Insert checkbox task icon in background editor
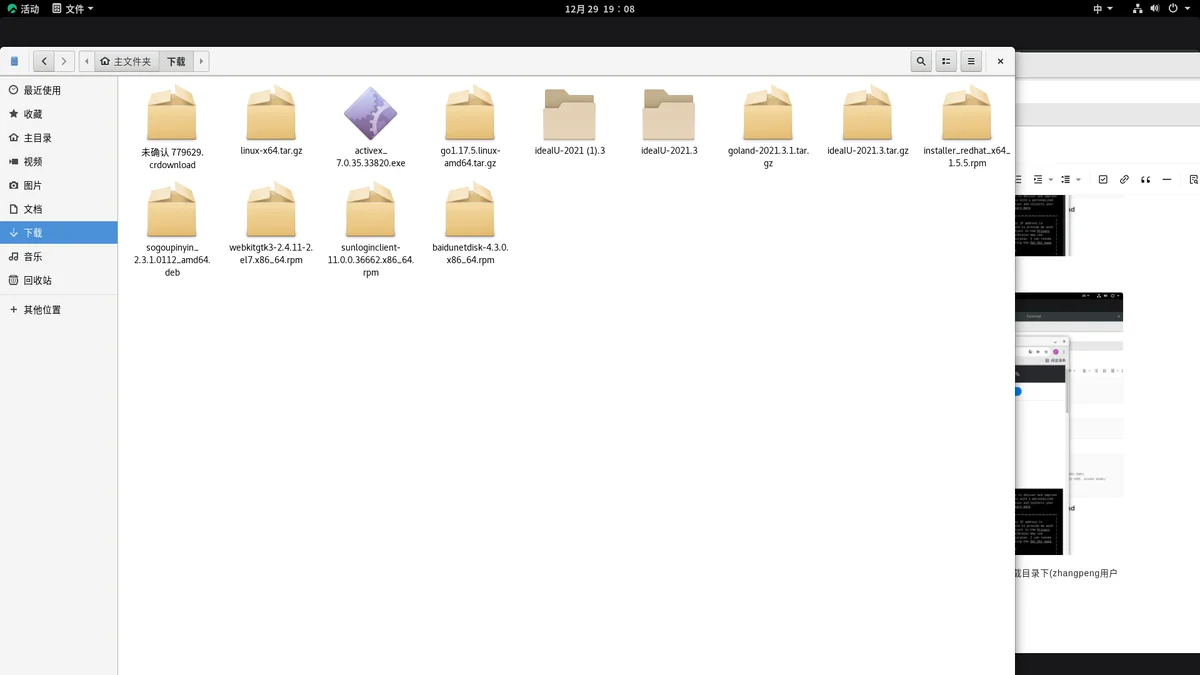The width and height of the screenshot is (1200, 675). [x=1103, y=179]
